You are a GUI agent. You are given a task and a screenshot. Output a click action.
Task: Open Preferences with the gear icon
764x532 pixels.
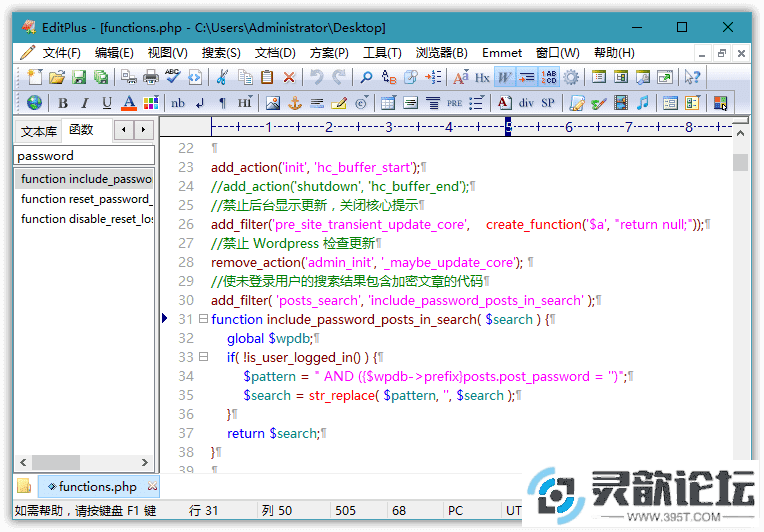pos(571,77)
